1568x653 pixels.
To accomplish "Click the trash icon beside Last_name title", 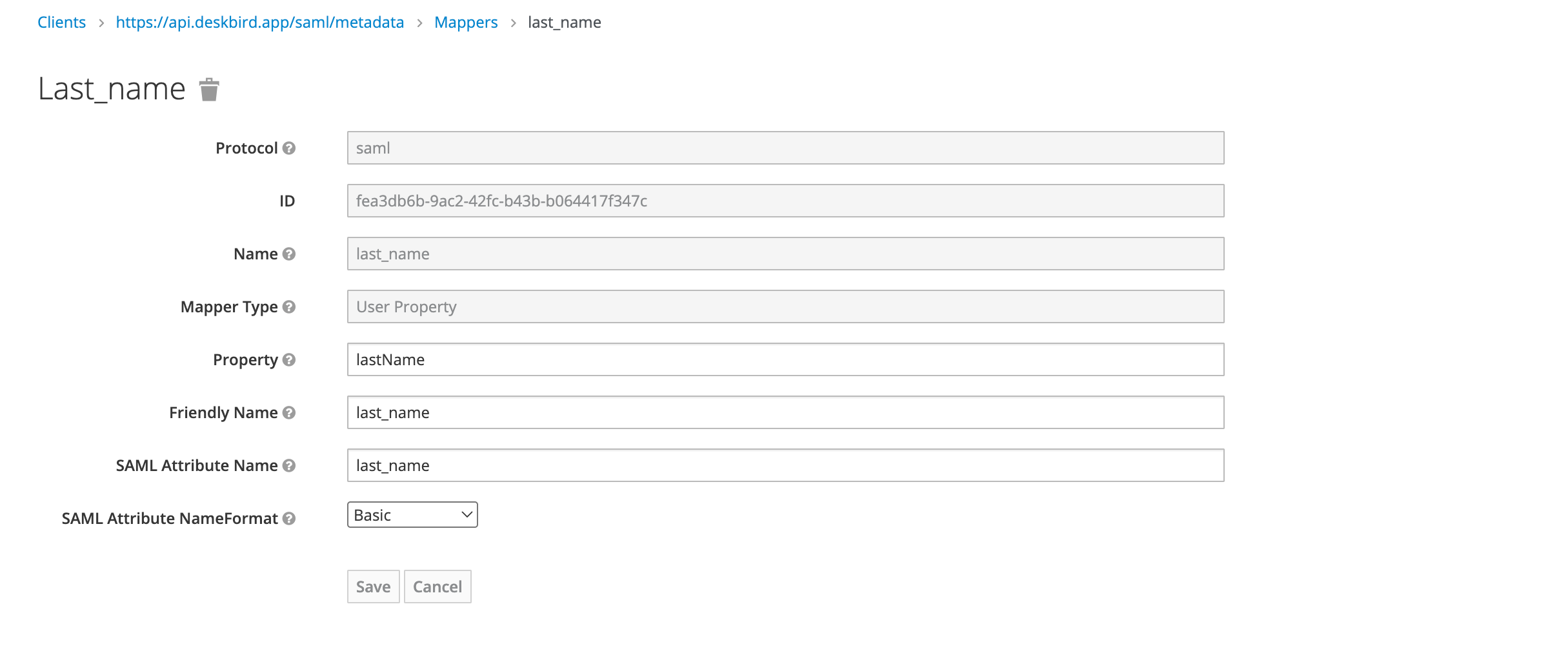I will point(209,90).
